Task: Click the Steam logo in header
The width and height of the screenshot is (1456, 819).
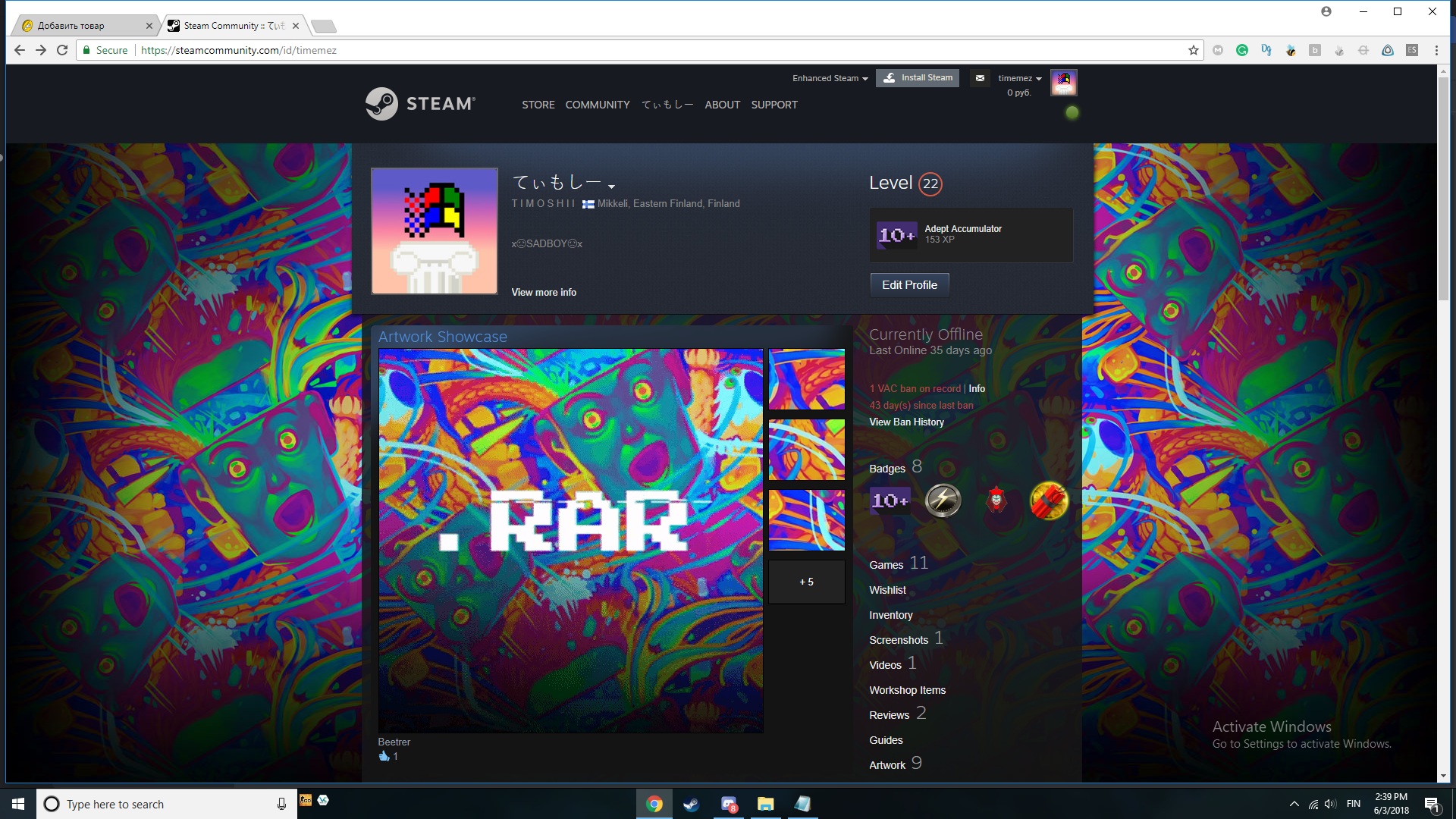Action: (x=420, y=104)
